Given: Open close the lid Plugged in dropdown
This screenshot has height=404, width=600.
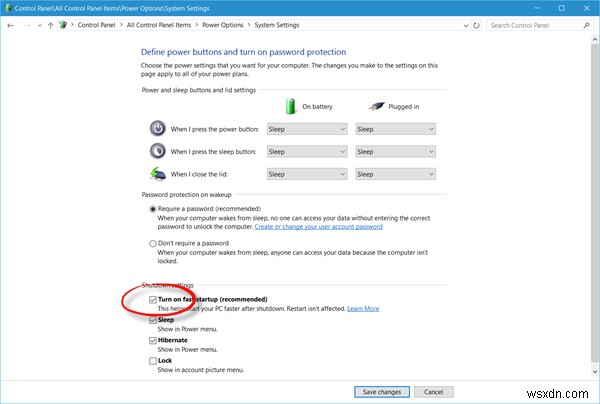Looking at the screenshot, I should [x=396, y=174].
